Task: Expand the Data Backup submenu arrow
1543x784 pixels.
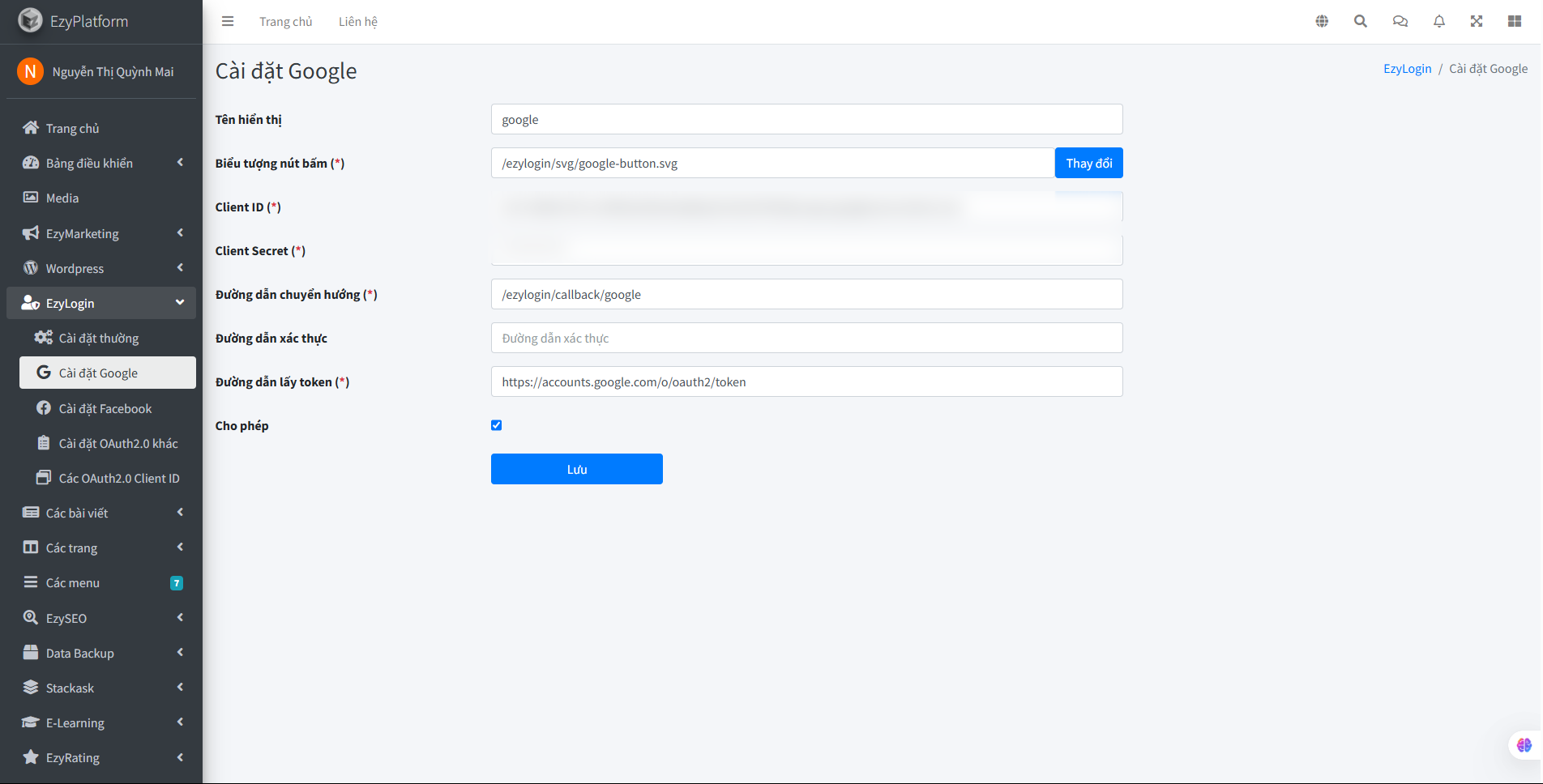Action: (x=180, y=652)
